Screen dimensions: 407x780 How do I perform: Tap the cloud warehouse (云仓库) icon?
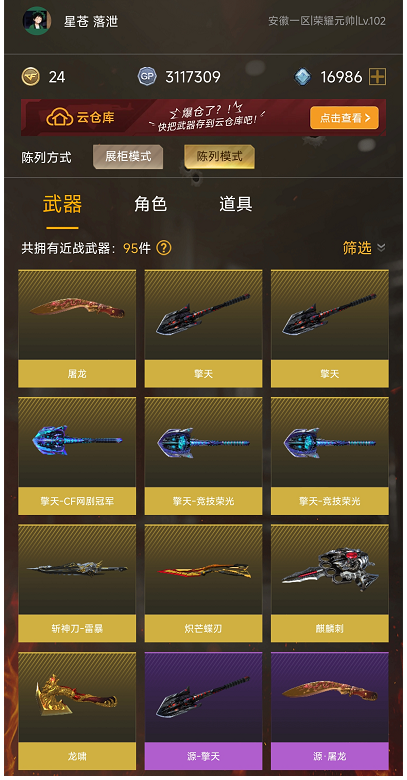pyautogui.click(x=56, y=117)
